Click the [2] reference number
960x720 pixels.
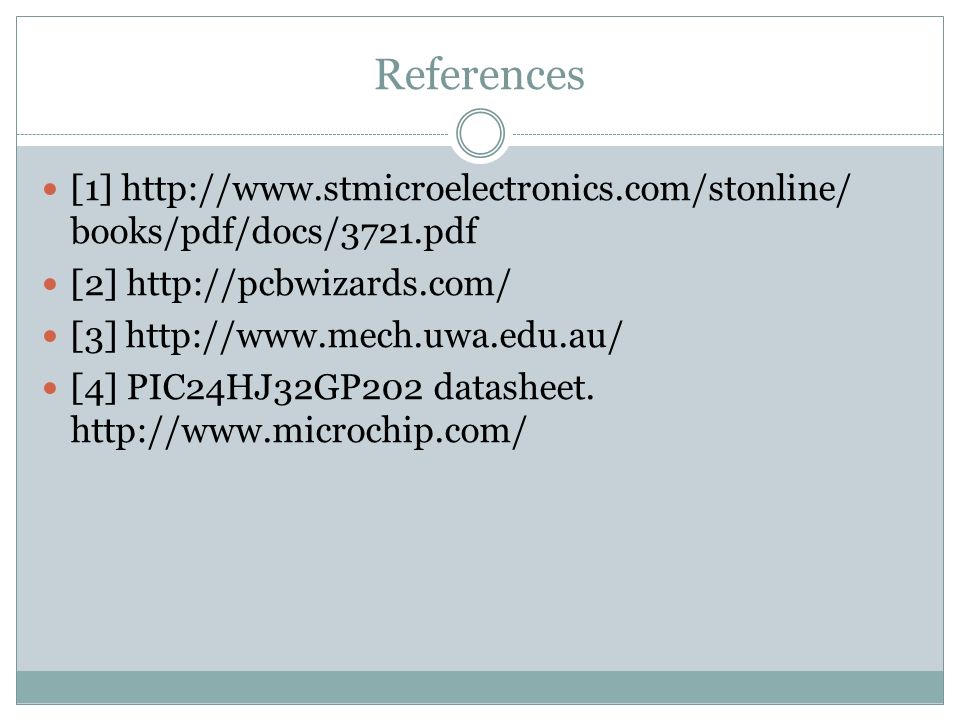pos(94,285)
